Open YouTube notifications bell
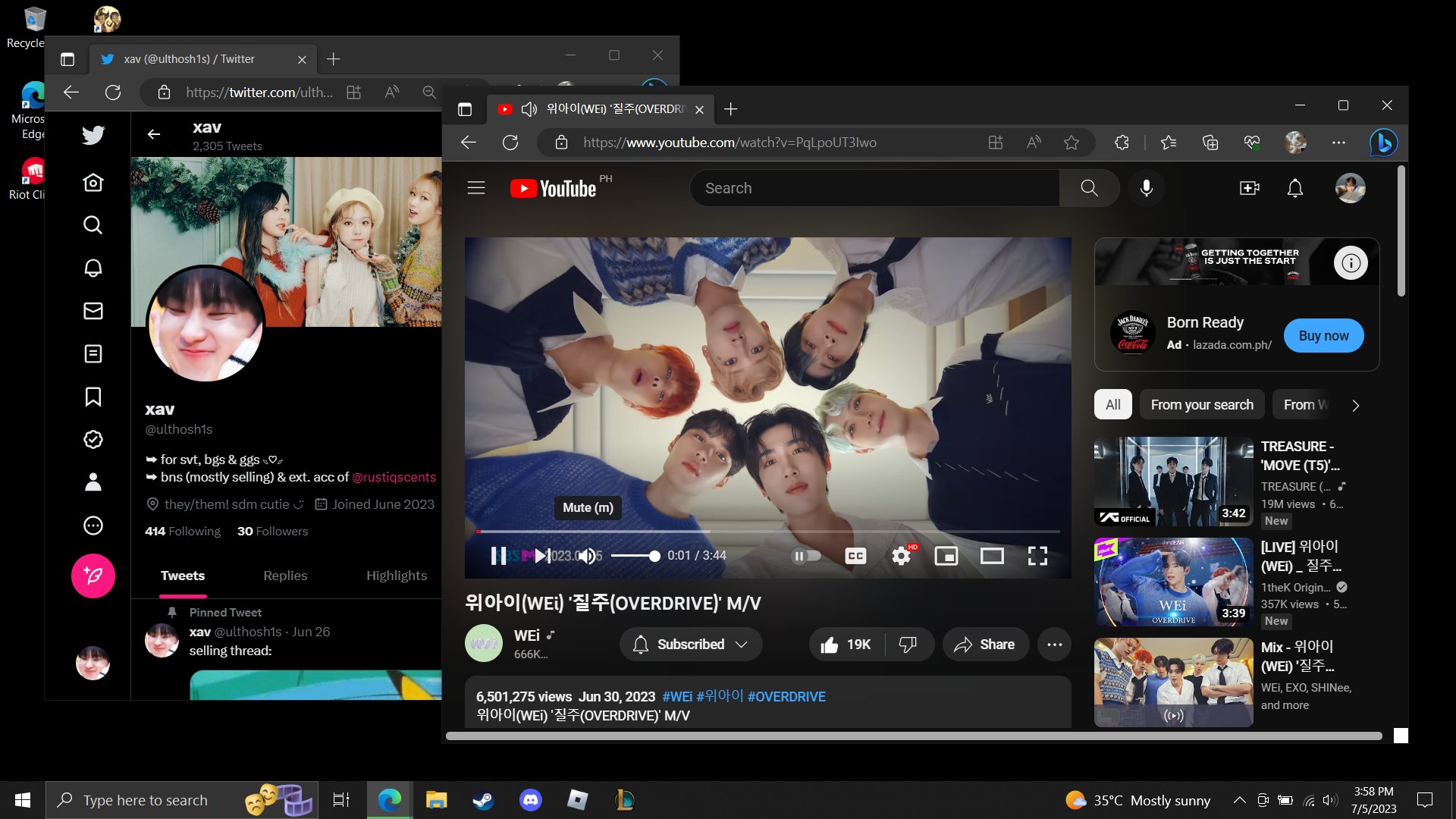1456x819 pixels. coord(1294,188)
